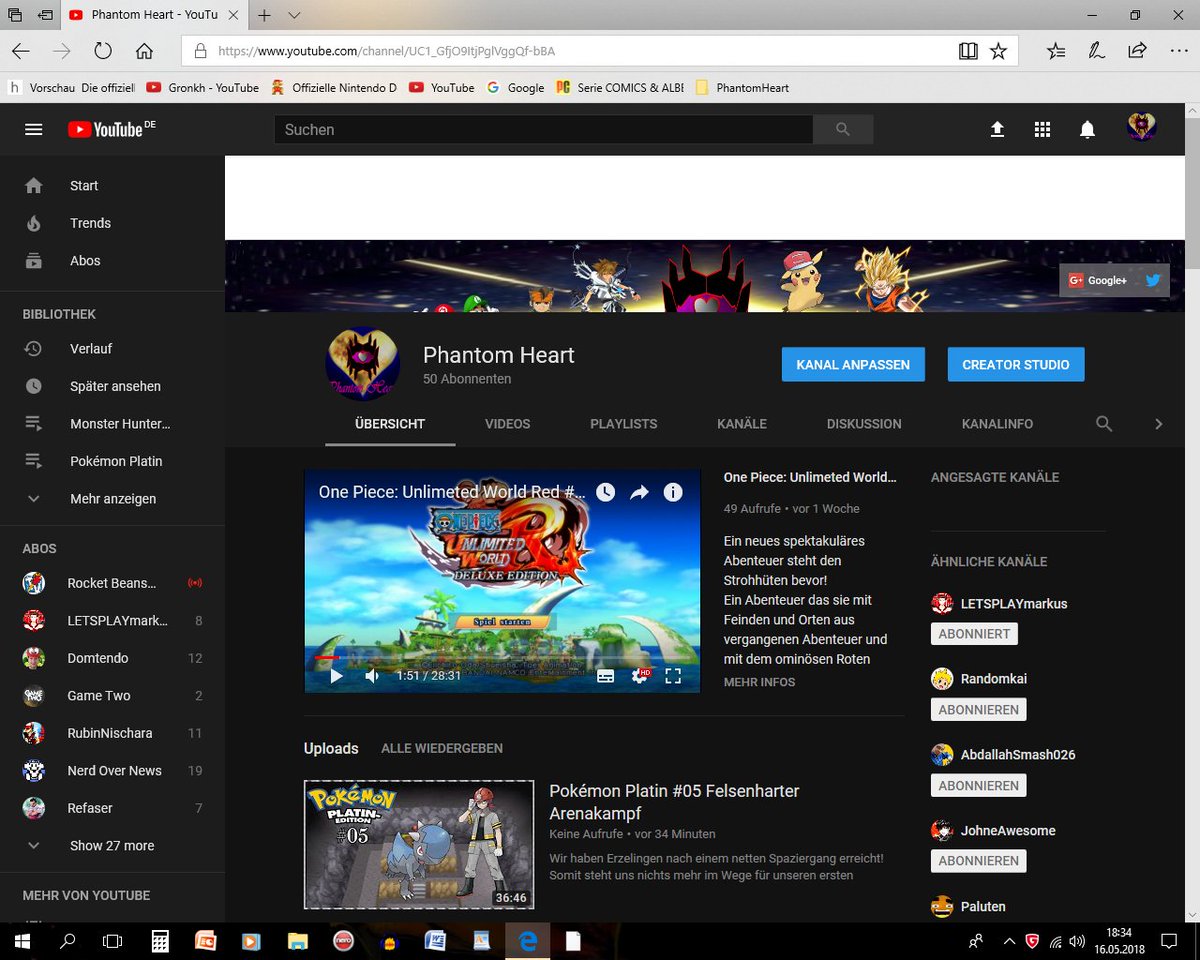Open RubinNischara subscription
Screen dimensions: 1200x960
(x=112, y=733)
